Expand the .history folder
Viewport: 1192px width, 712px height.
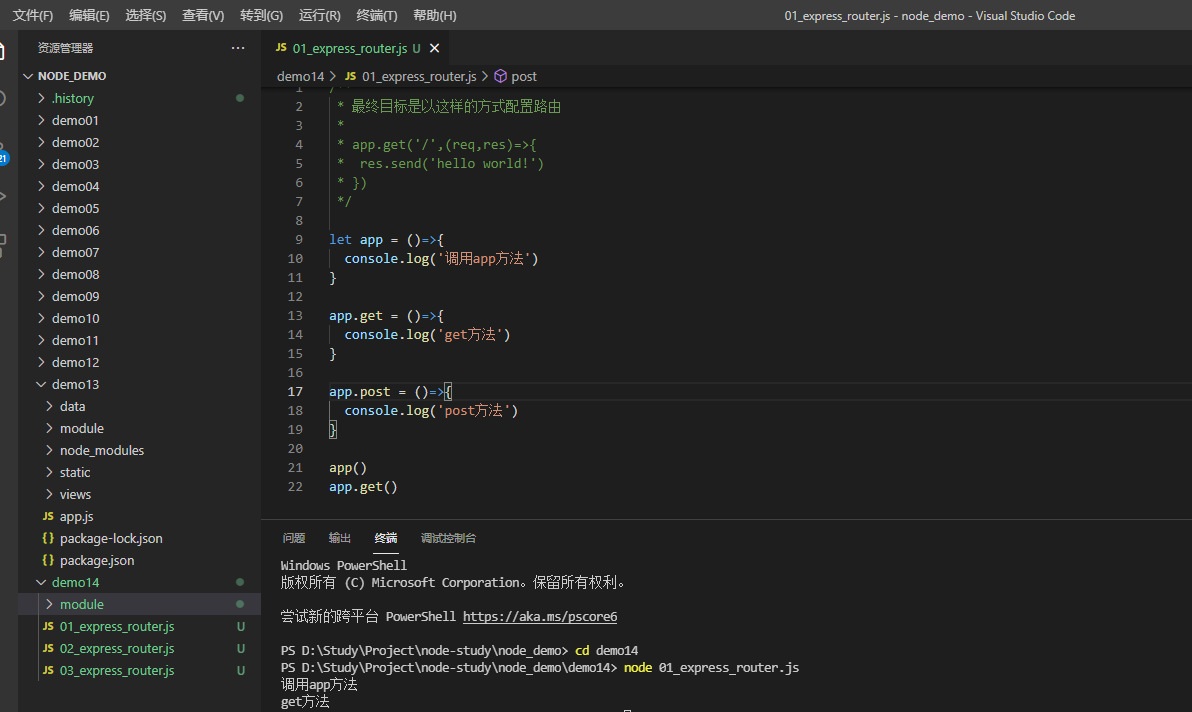pos(41,98)
